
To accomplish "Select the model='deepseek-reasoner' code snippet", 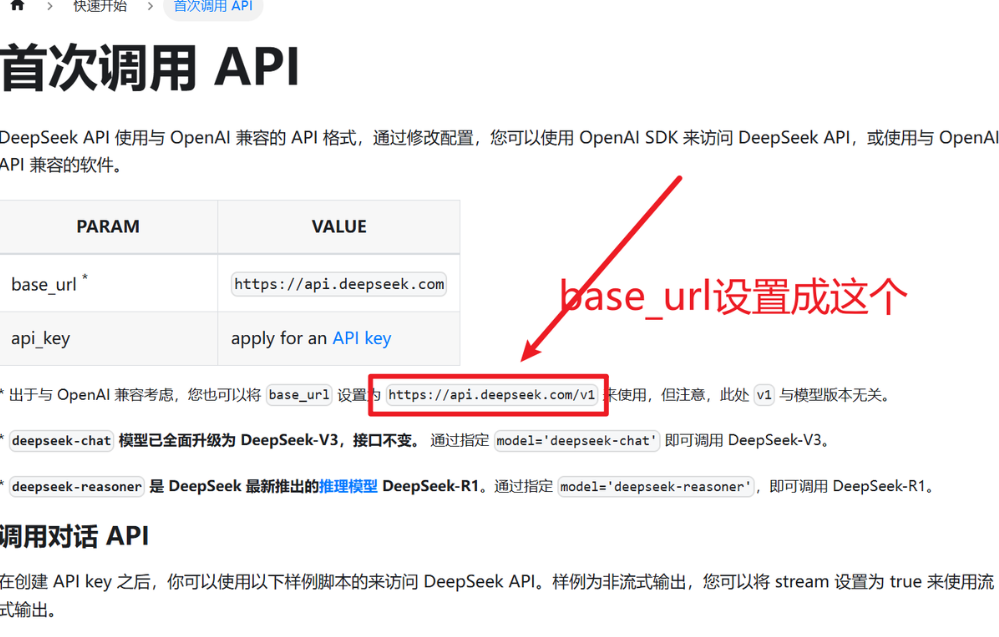I will 656,487.
